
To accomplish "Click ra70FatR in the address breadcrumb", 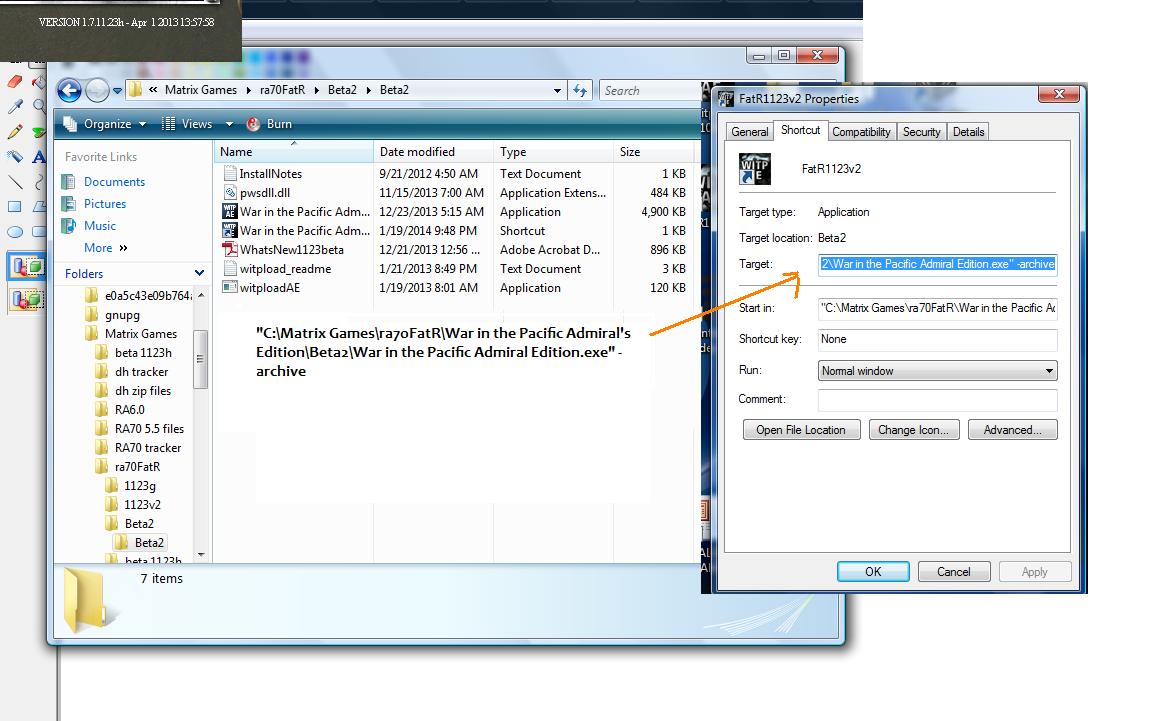I will tap(282, 89).
